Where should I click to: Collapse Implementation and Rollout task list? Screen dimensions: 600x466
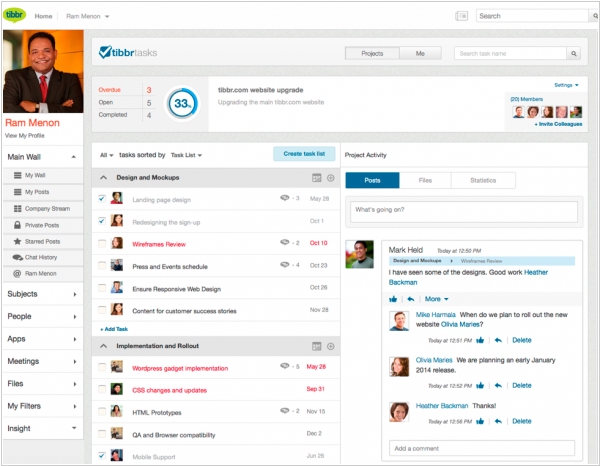click(103, 346)
